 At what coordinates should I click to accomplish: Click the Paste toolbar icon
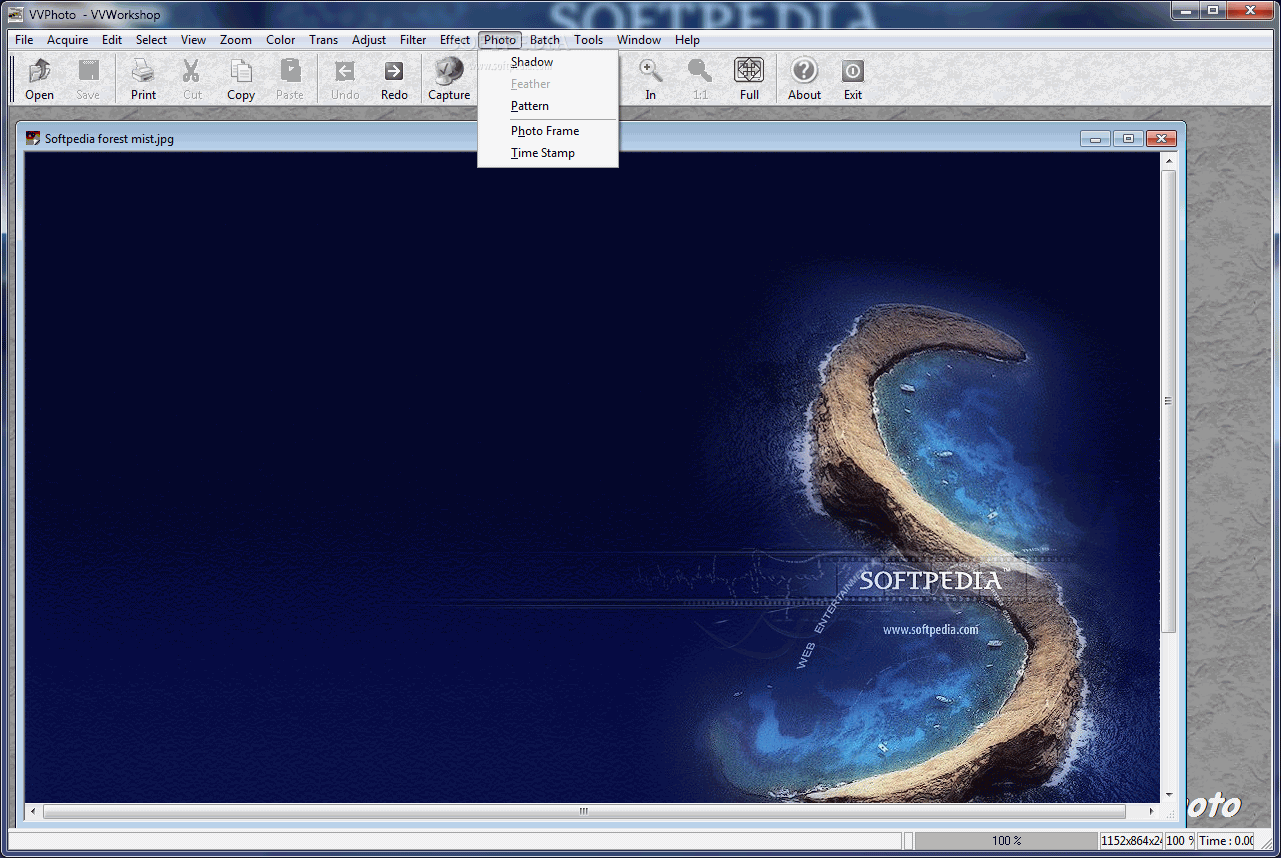coord(290,71)
